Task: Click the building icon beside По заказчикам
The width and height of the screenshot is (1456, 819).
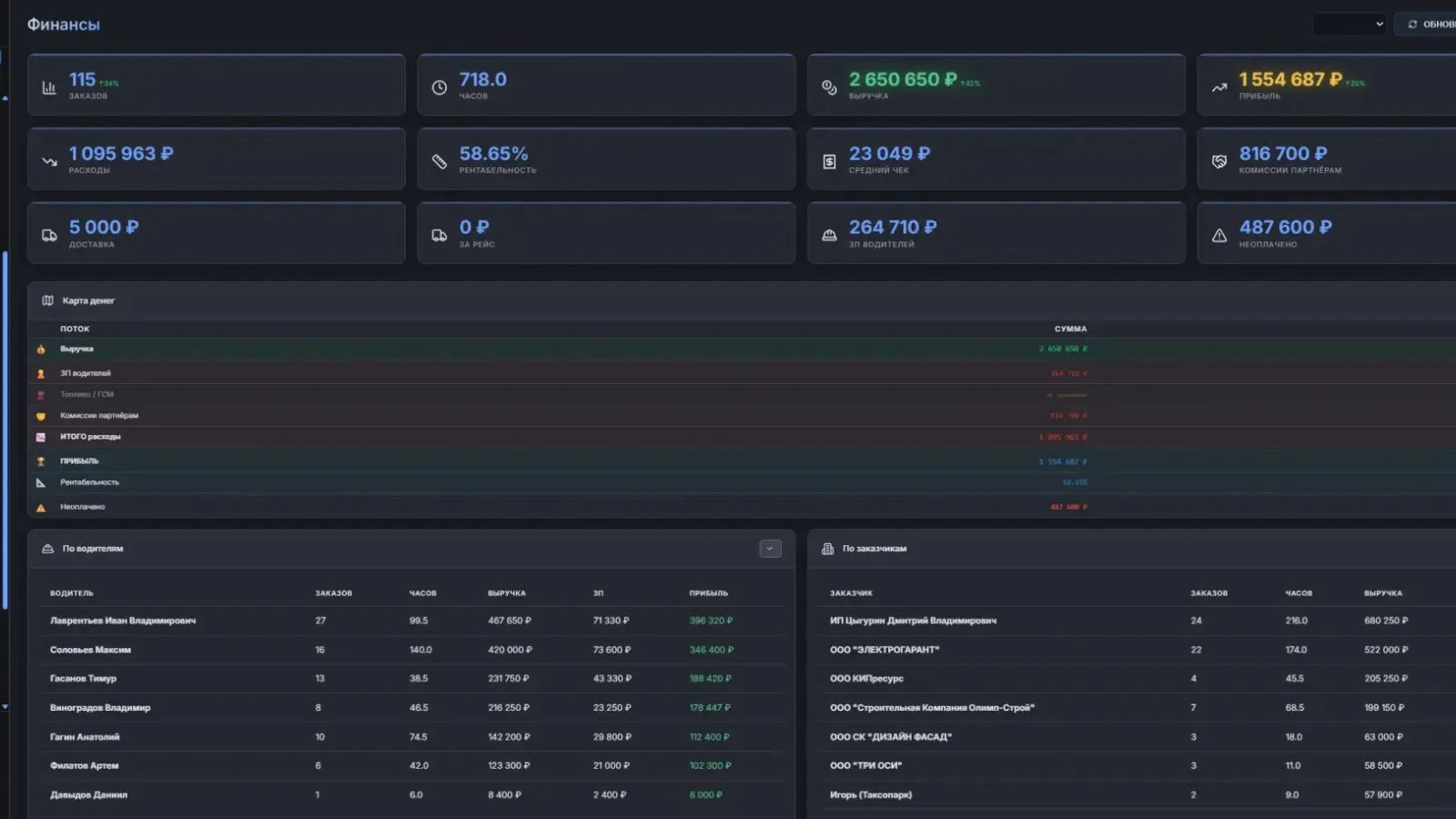Action: [827, 549]
